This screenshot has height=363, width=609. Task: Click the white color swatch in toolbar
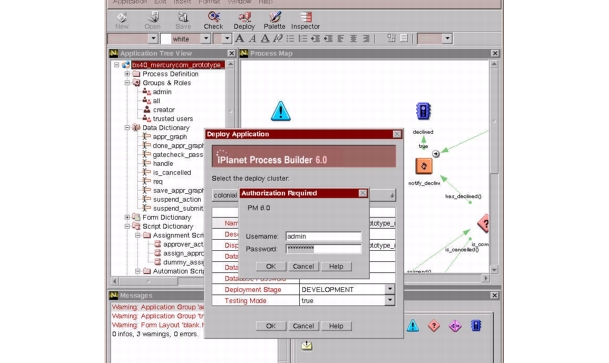[166, 38]
